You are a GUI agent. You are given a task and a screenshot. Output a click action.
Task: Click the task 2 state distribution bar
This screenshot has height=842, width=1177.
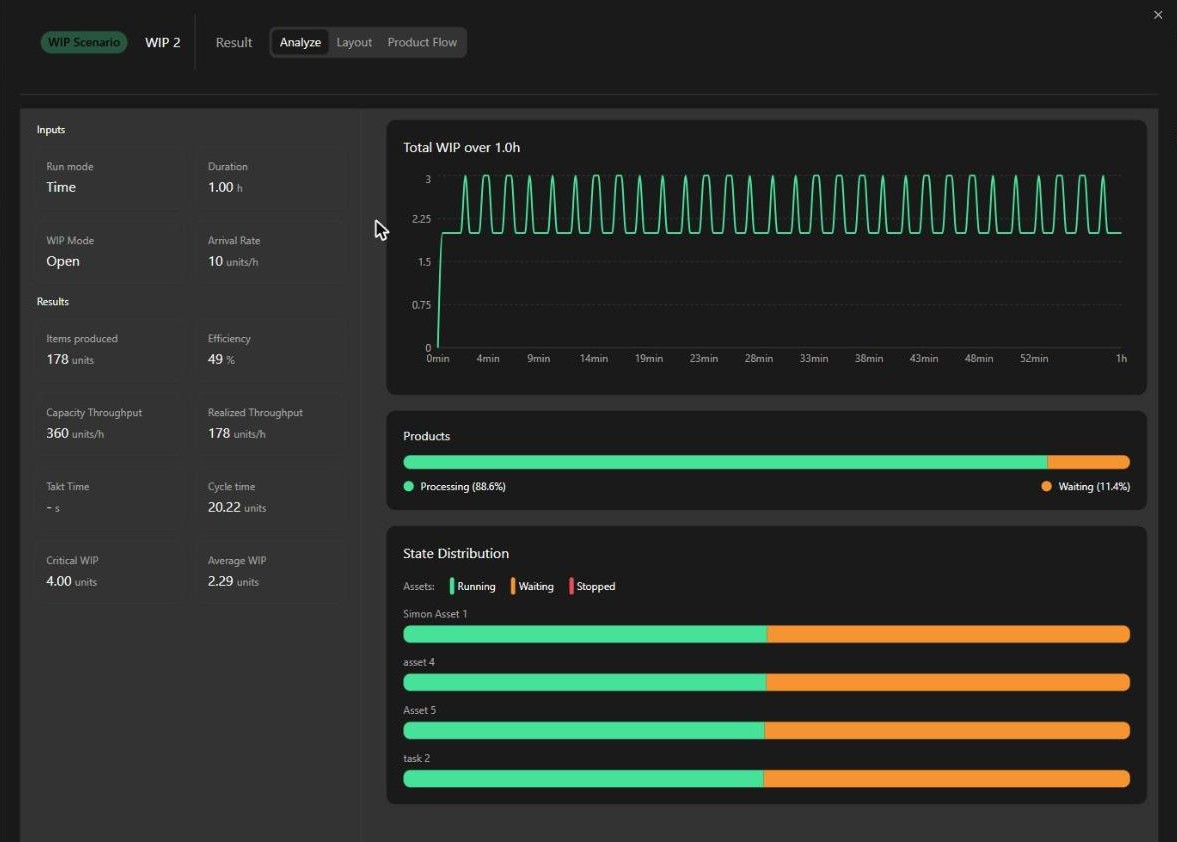(766, 779)
